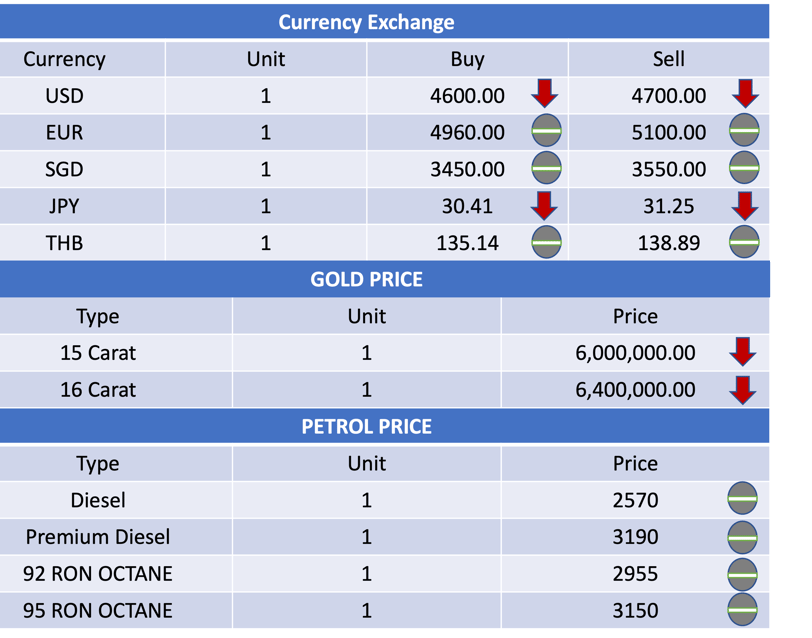Click the red down arrow beside JPY buy price
Viewport: 812px width, 638px height.
pyautogui.click(x=544, y=205)
